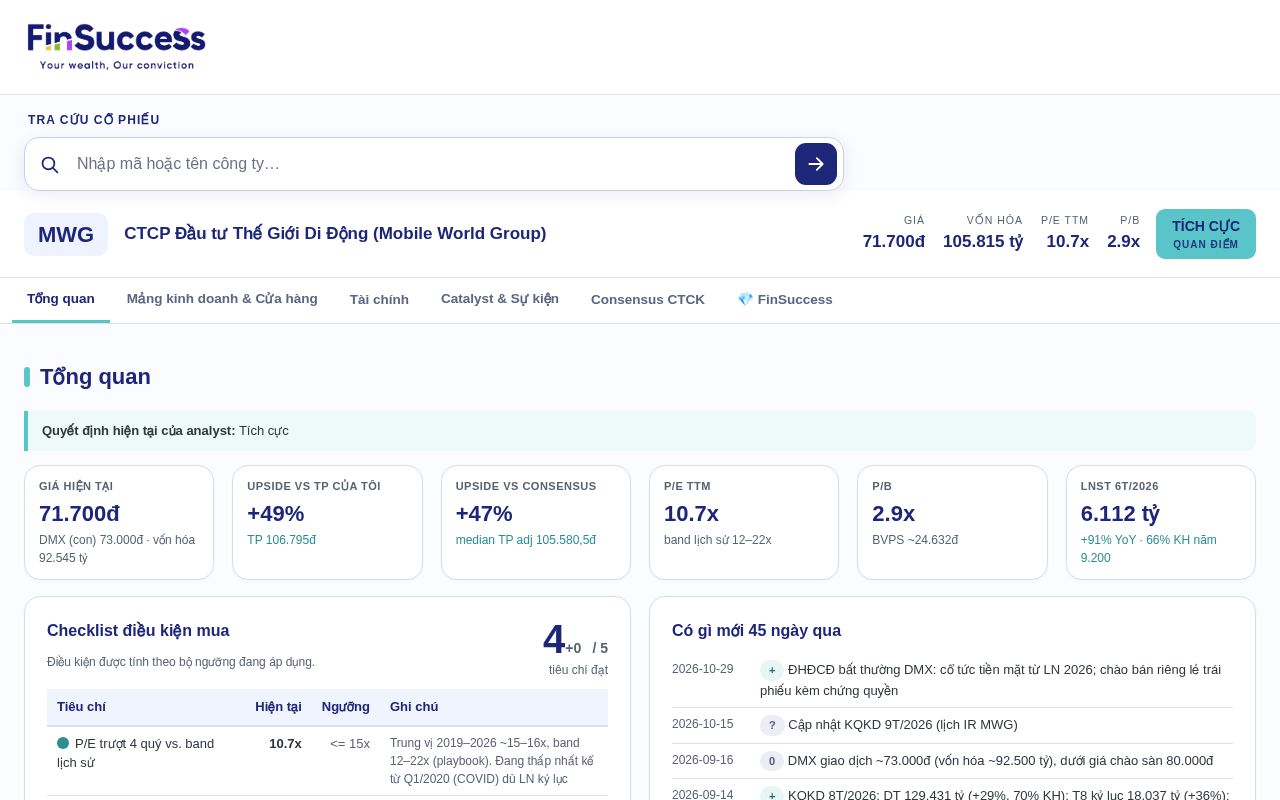
Task: Click the 2026-10-29 date entry
Action: pos(702,669)
